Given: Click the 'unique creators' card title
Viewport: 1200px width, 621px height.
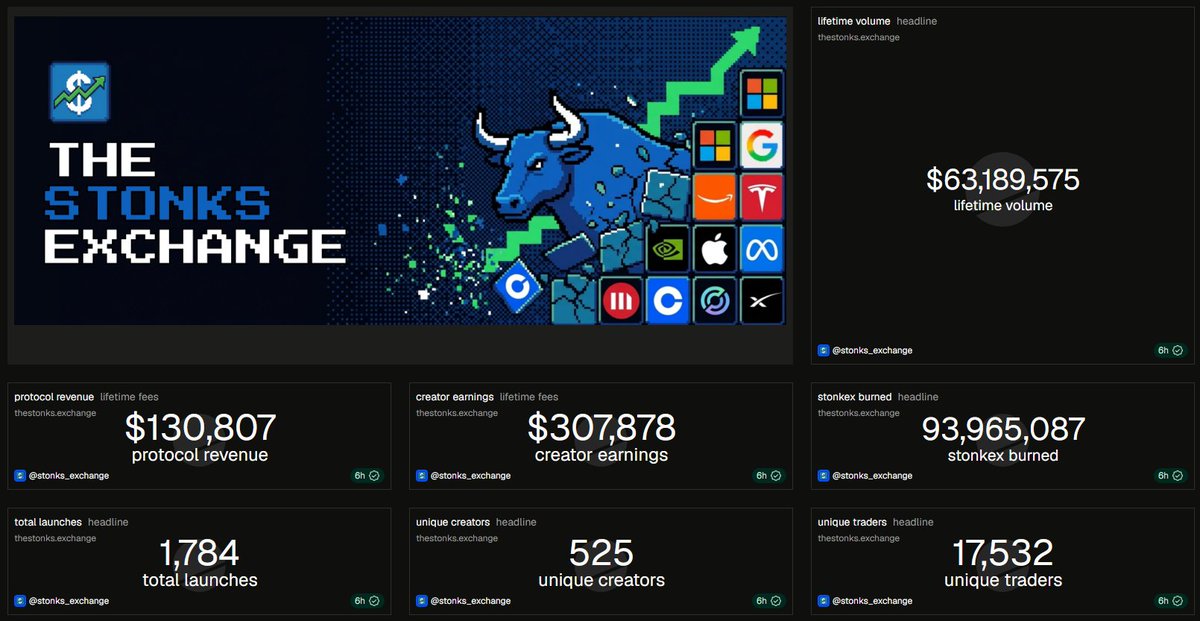Looking at the screenshot, I should coord(453,522).
